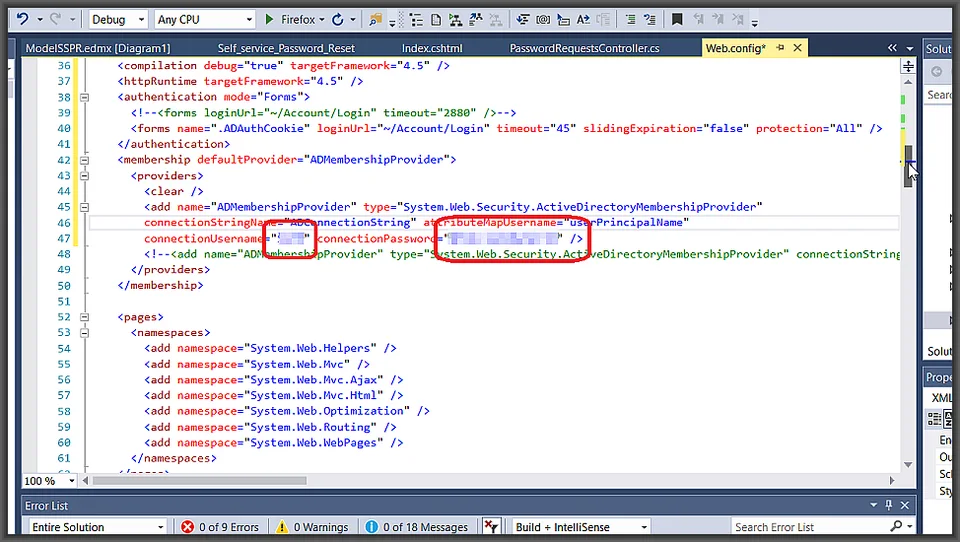The height and width of the screenshot is (542, 960).
Task: Collapse the providers node at line 43
Action: tap(84, 176)
